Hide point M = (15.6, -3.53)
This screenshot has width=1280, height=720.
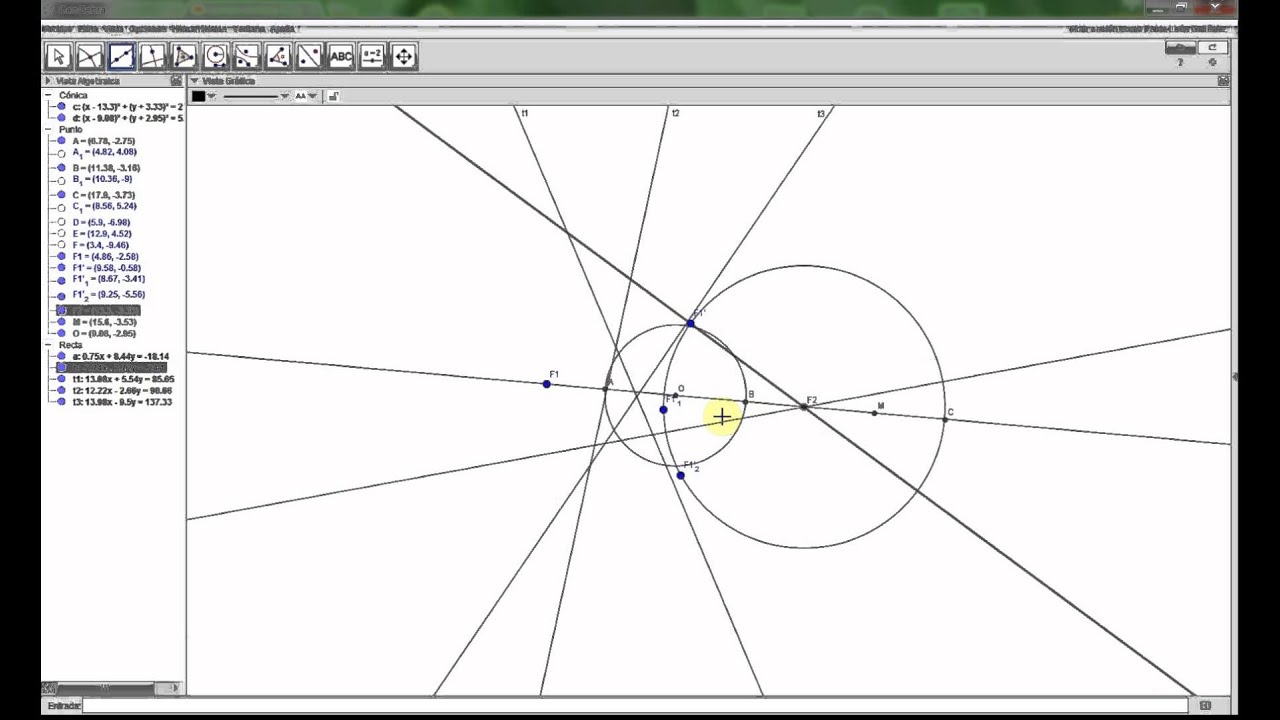[61, 322]
